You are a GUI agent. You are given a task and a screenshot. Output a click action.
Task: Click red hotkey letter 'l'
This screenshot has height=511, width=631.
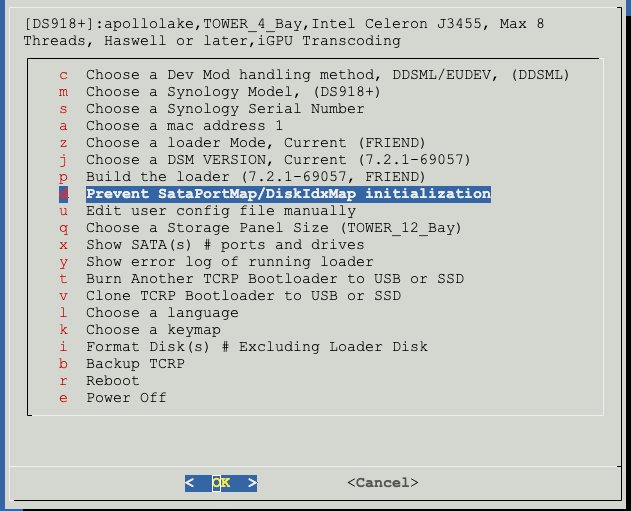63,313
